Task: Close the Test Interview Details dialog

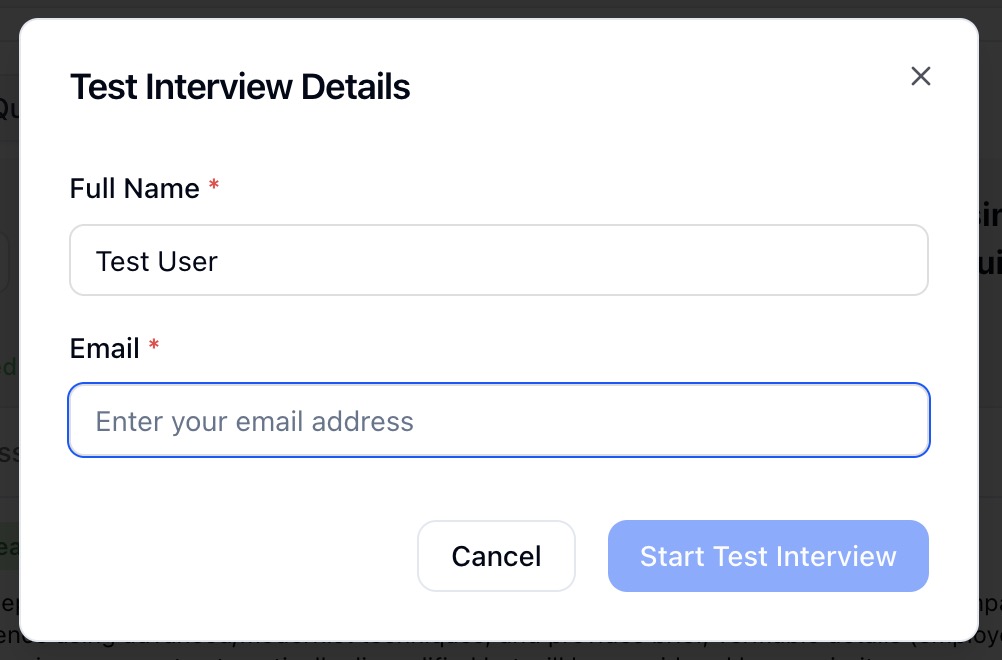Action: click(920, 76)
